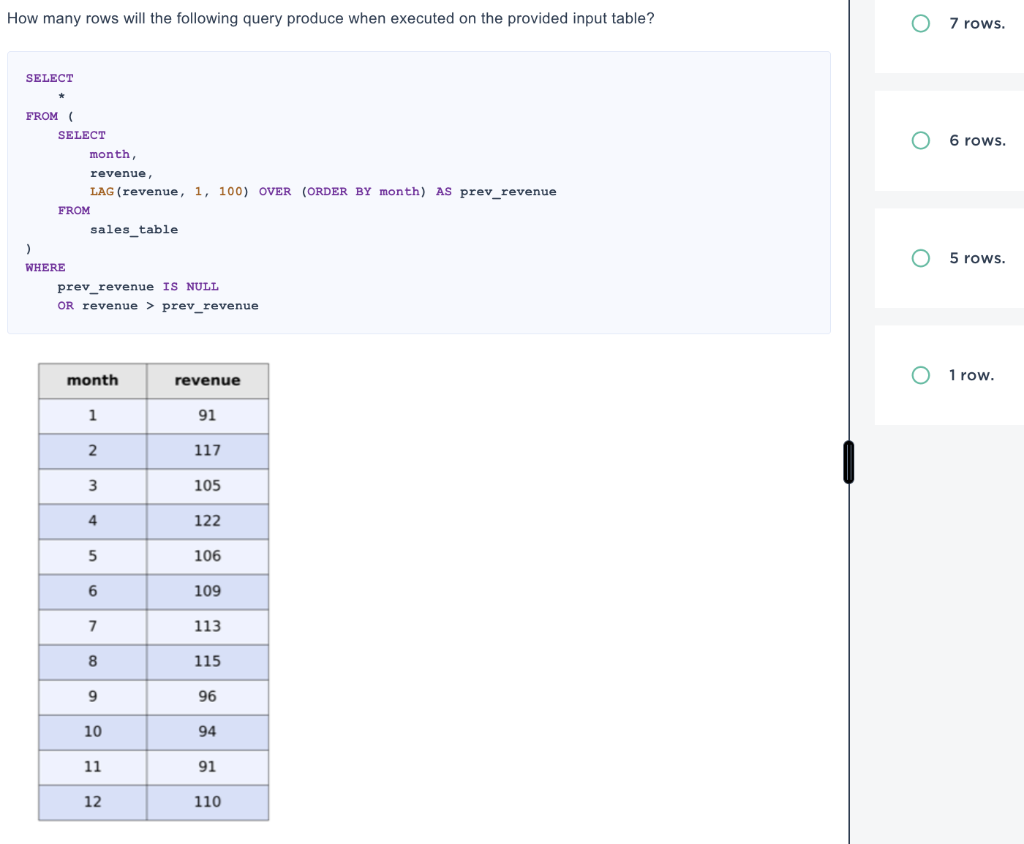The width and height of the screenshot is (1024, 844).
Task: Click the question text heading
Action: point(330,19)
